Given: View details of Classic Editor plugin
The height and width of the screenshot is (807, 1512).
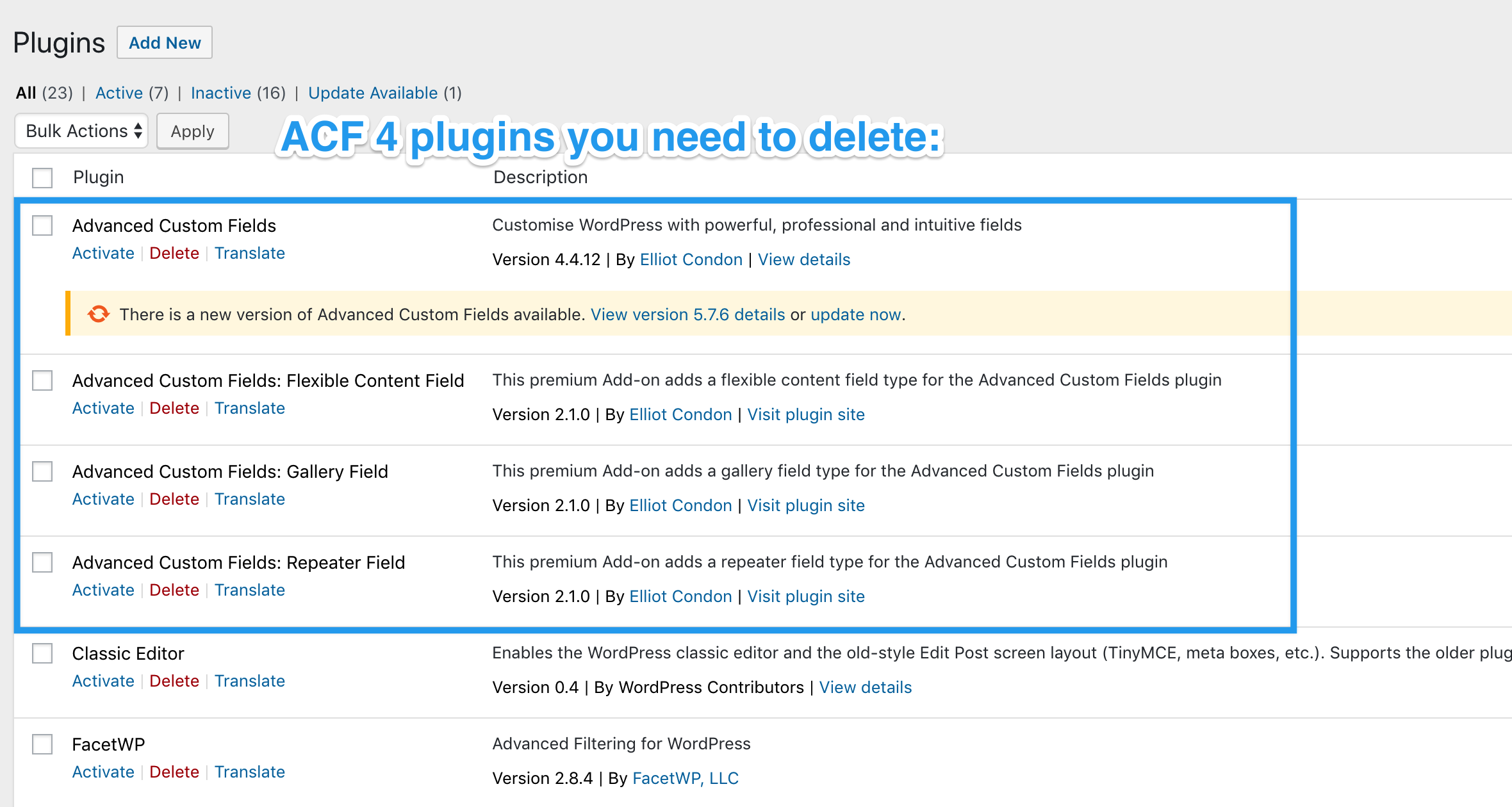Looking at the screenshot, I should (866, 687).
